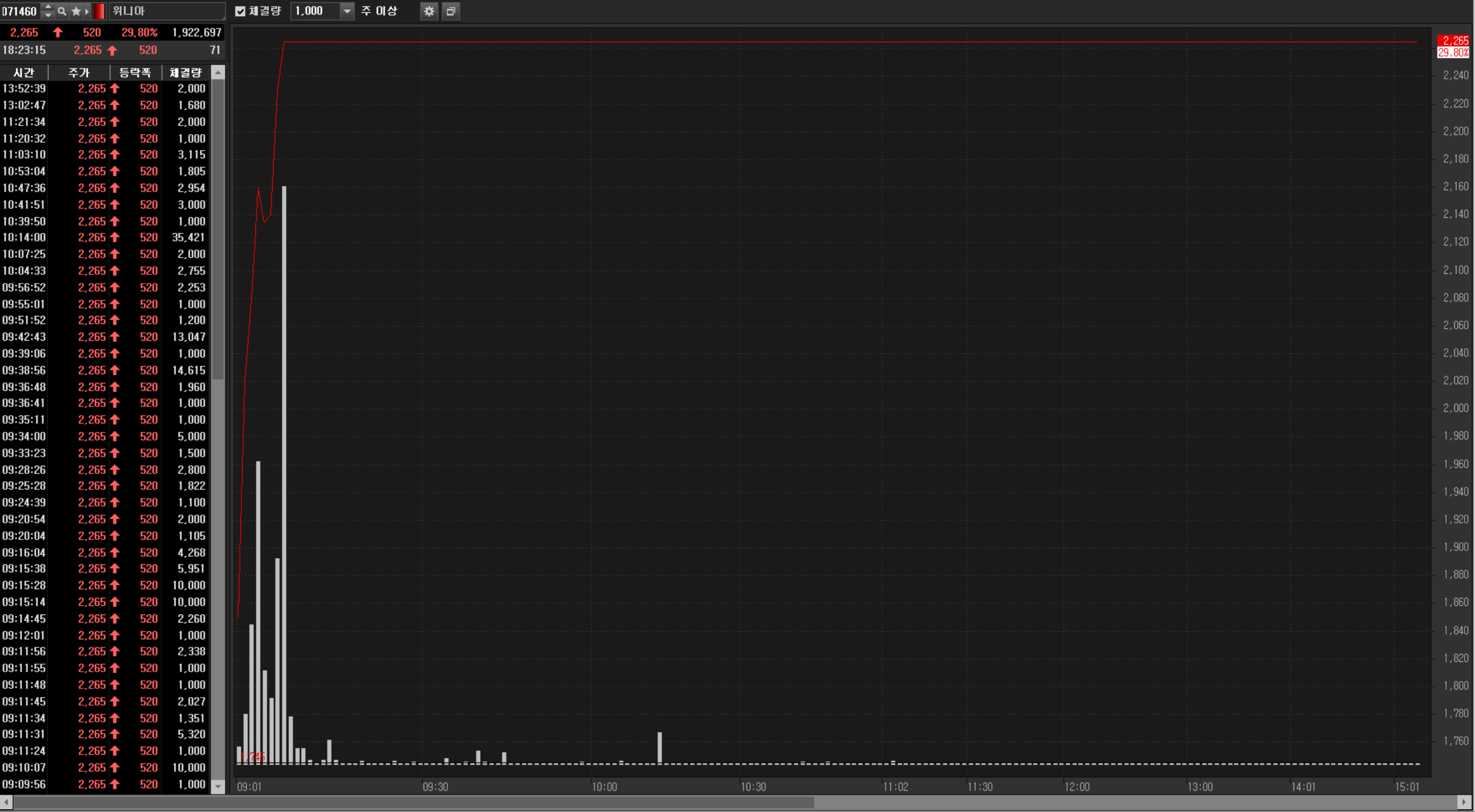Decrement stock code with down stepper arrow

[x=48, y=15]
